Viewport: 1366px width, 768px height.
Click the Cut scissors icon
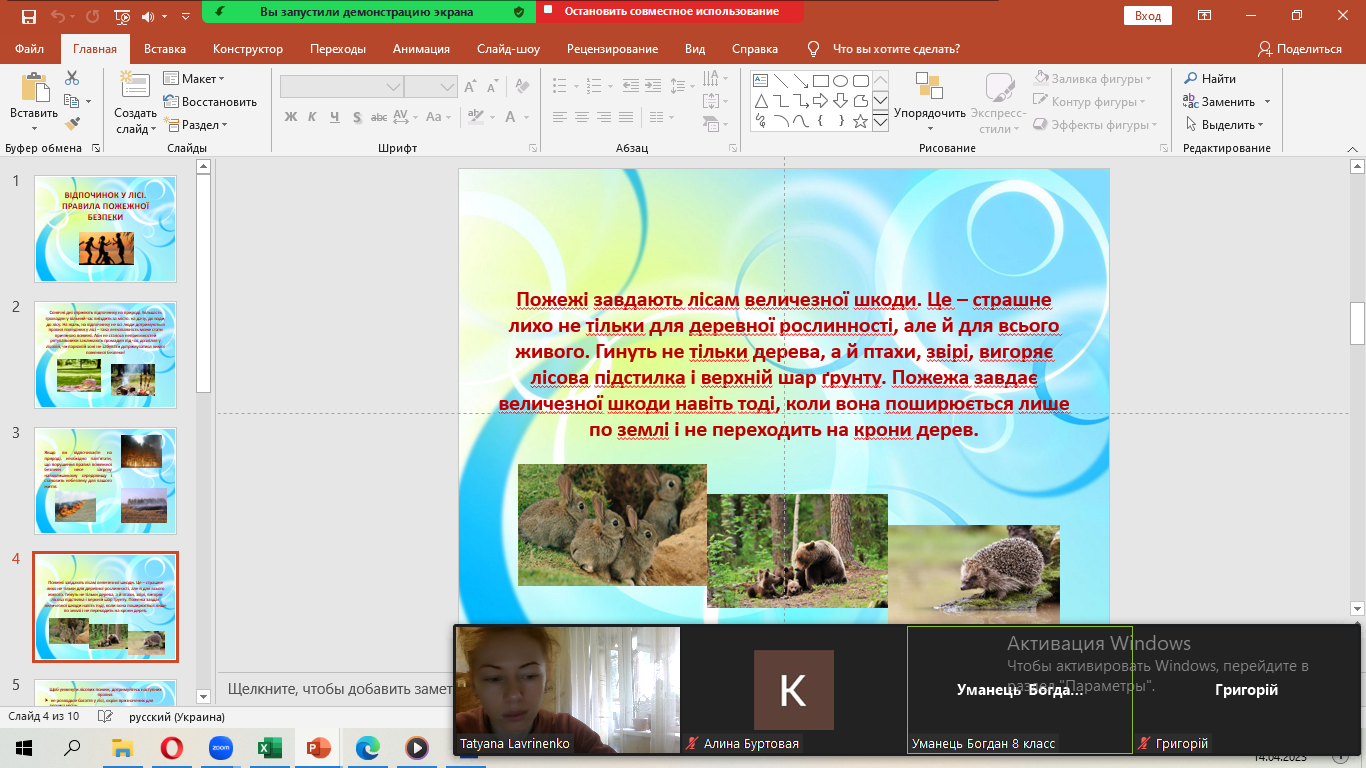point(72,78)
